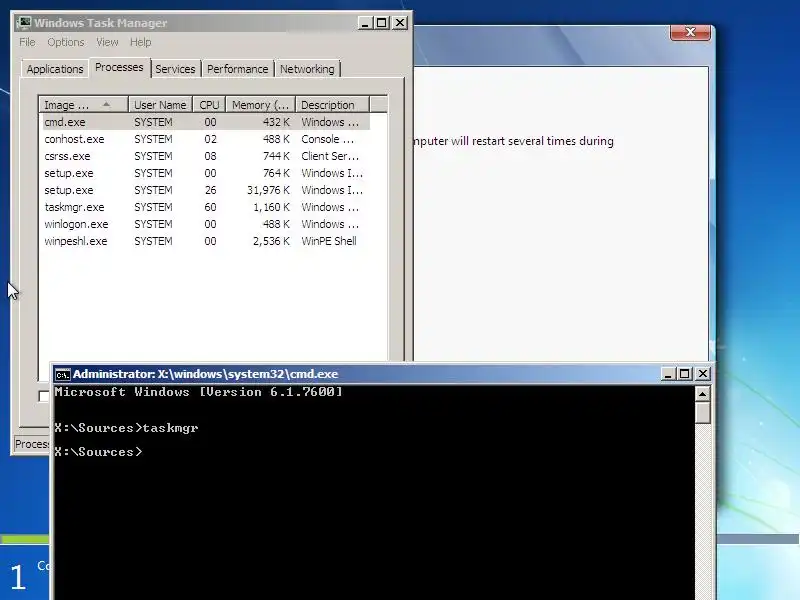
Task: Close the Windows setup dialog with red X
Action: (x=690, y=32)
